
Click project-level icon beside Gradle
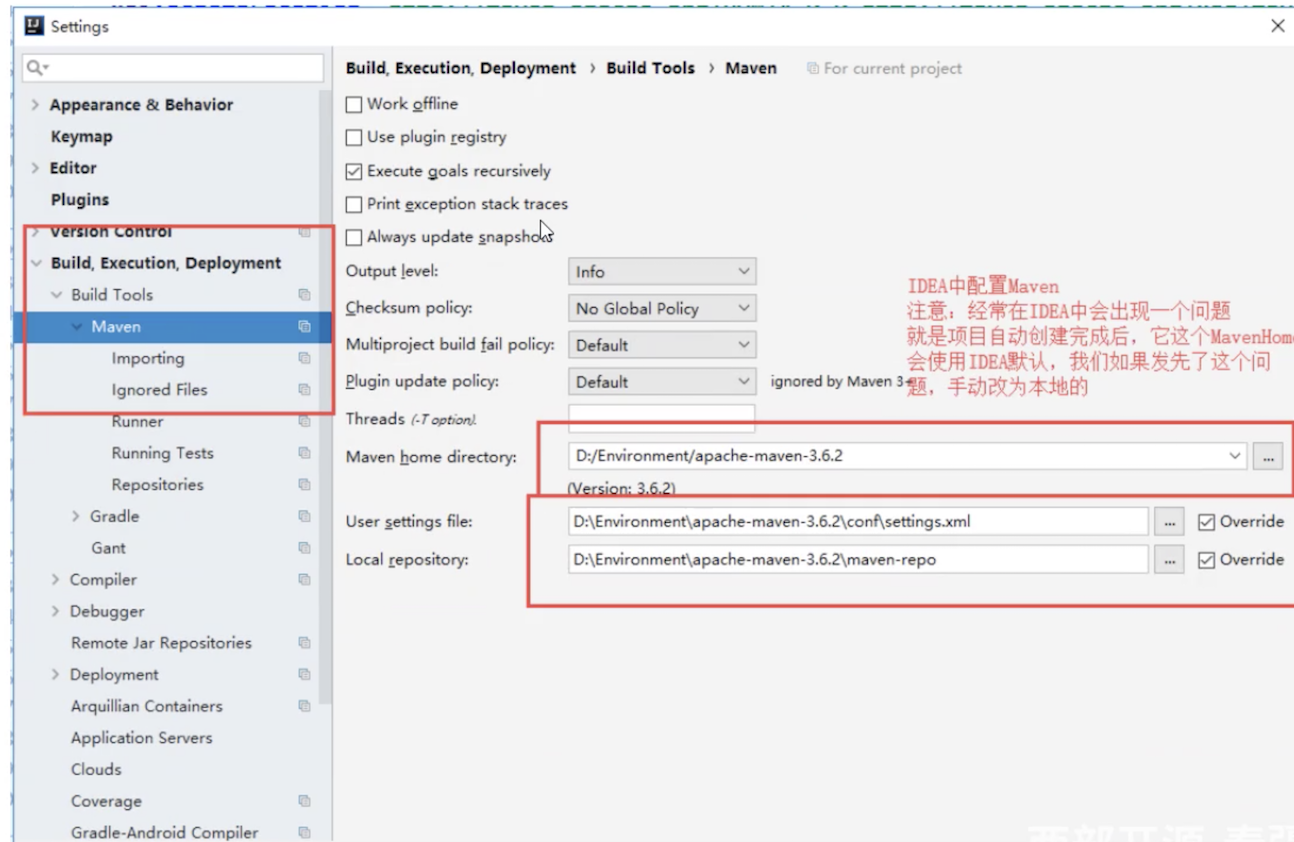[304, 516]
